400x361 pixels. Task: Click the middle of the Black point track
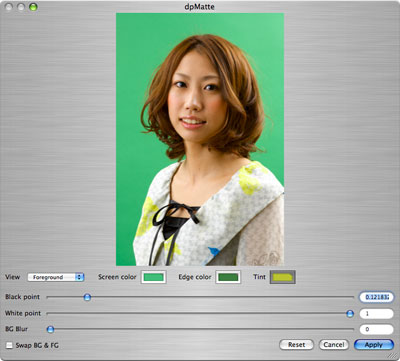pos(200,297)
